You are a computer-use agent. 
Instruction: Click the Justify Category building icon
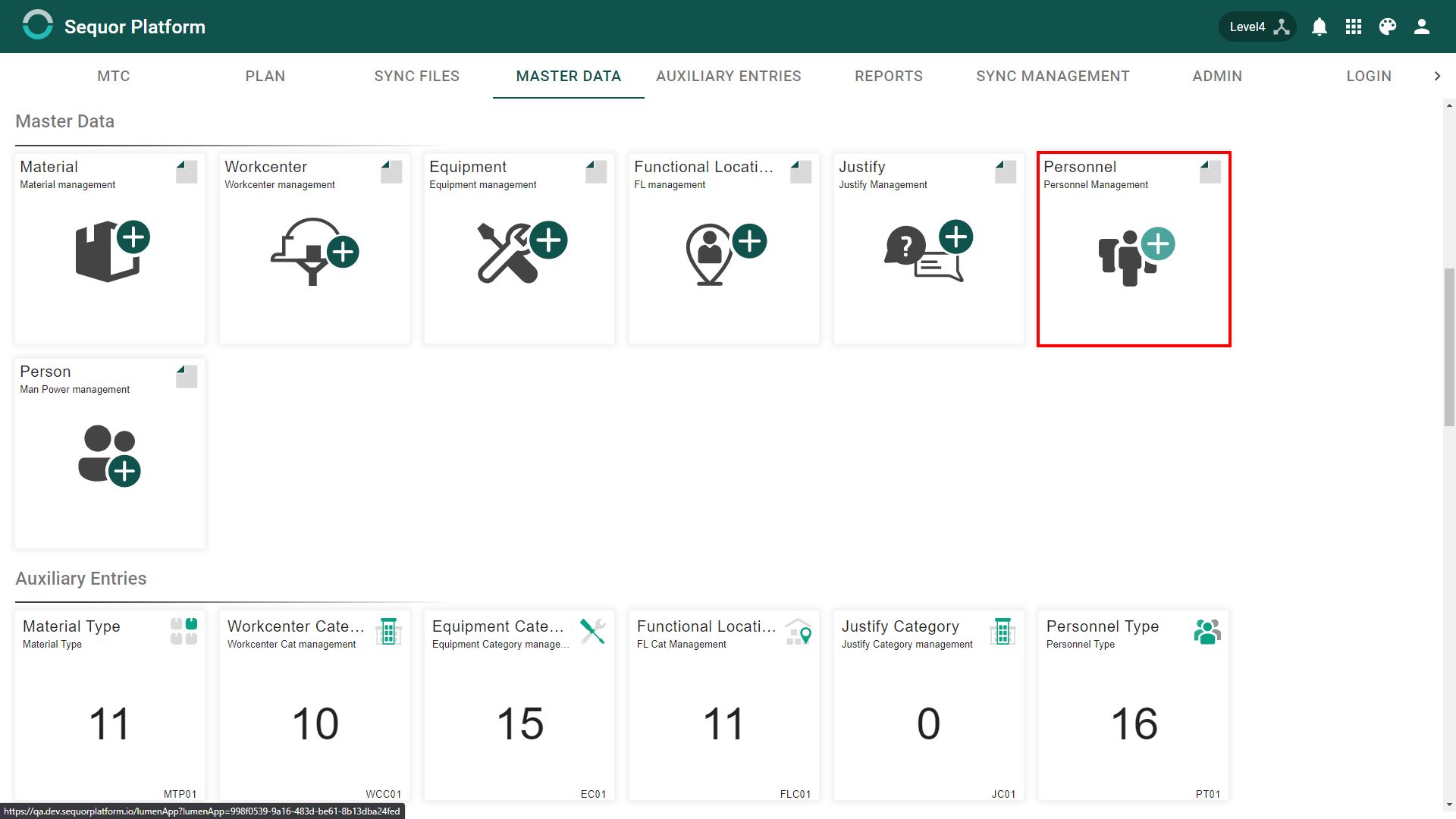1003,631
